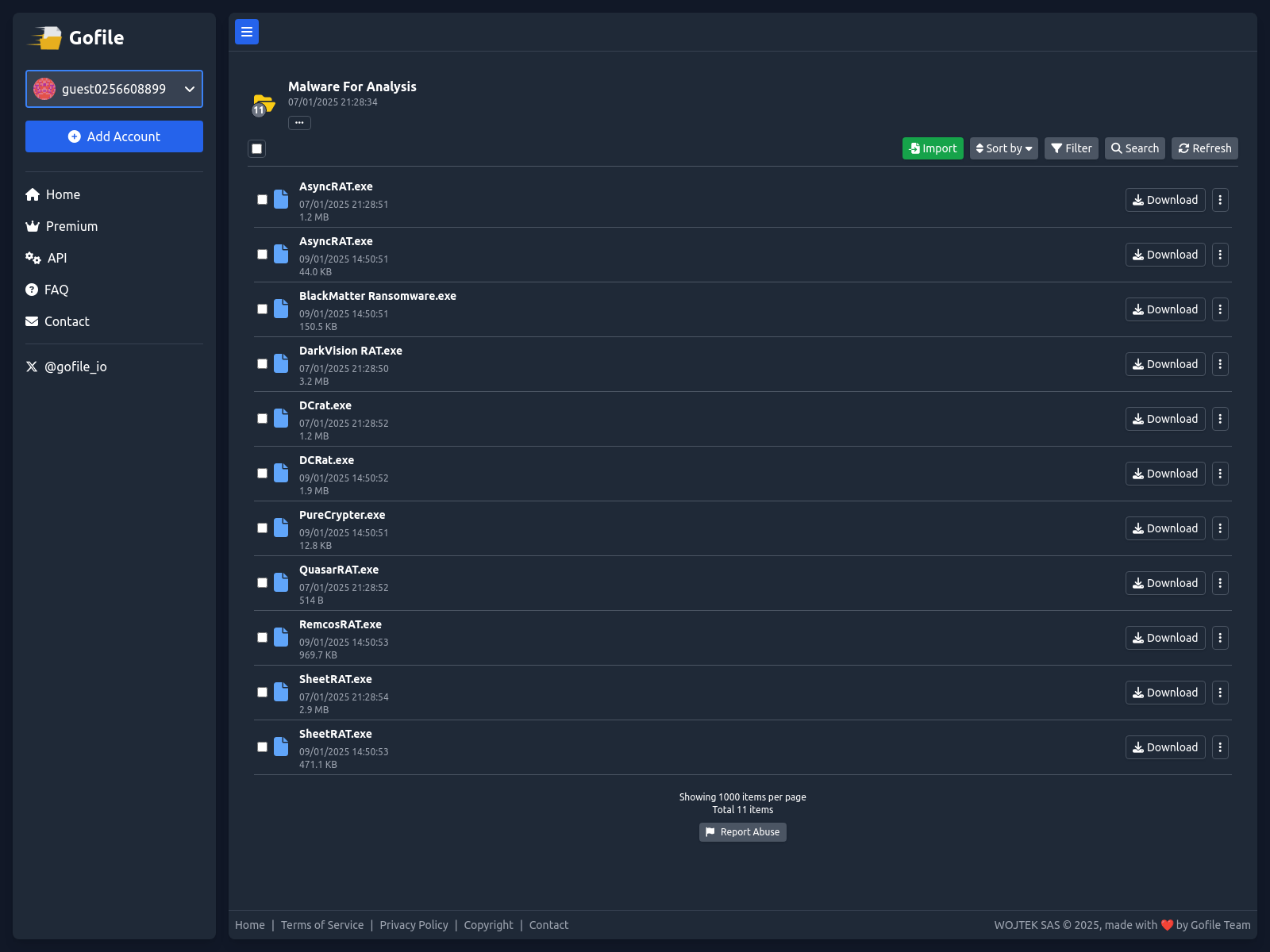The height and width of the screenshot is (952, 1270).
Task: Open the Malware For Analysis folder icon
Action: [263, 104]
